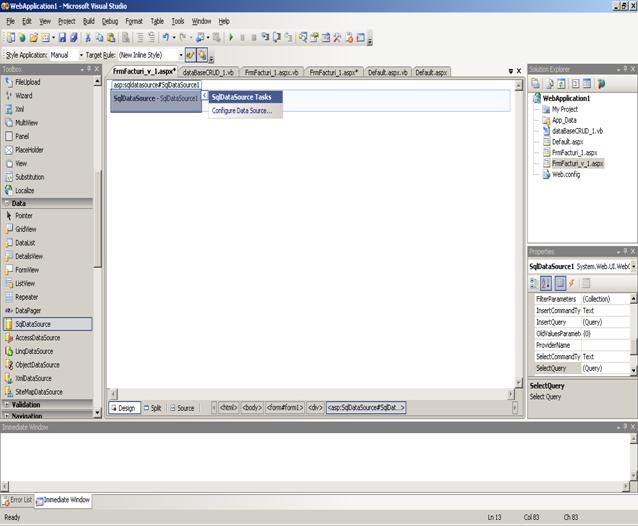Open the Target Rule dropdown
The height and width of the screenshot is (526, 638).
point(181,55)
